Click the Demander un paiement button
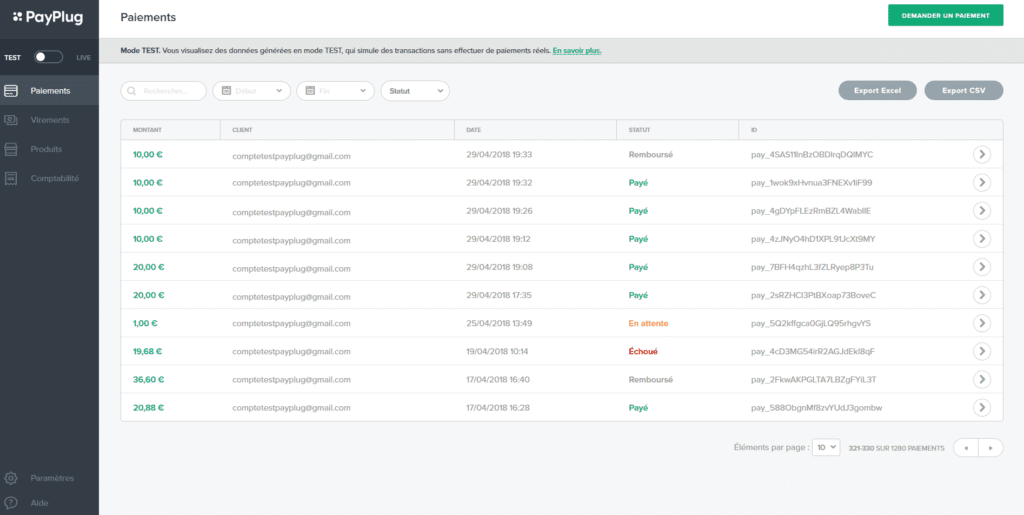1024x515 pixels. [x=945, y=16]
